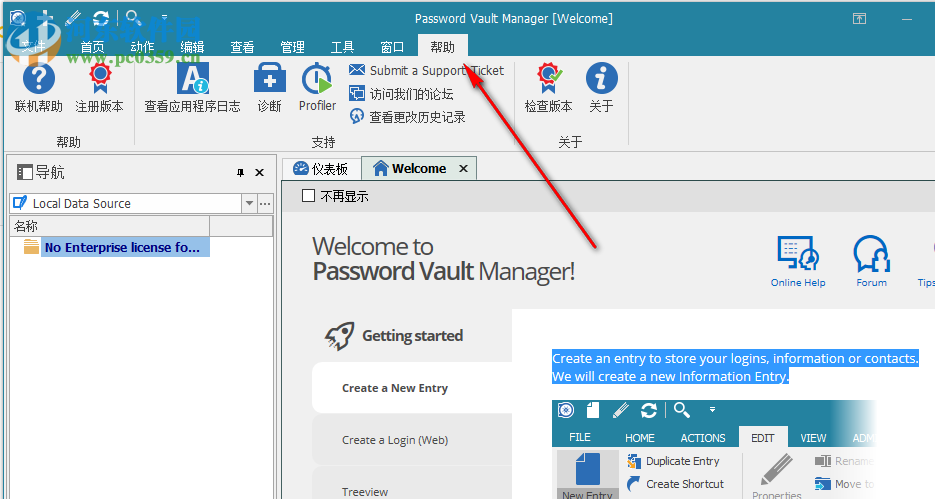The width and height of the screenshot is (935, 499).
Task: Click the 检查版本 check version icon
Action: click(549, 88)
